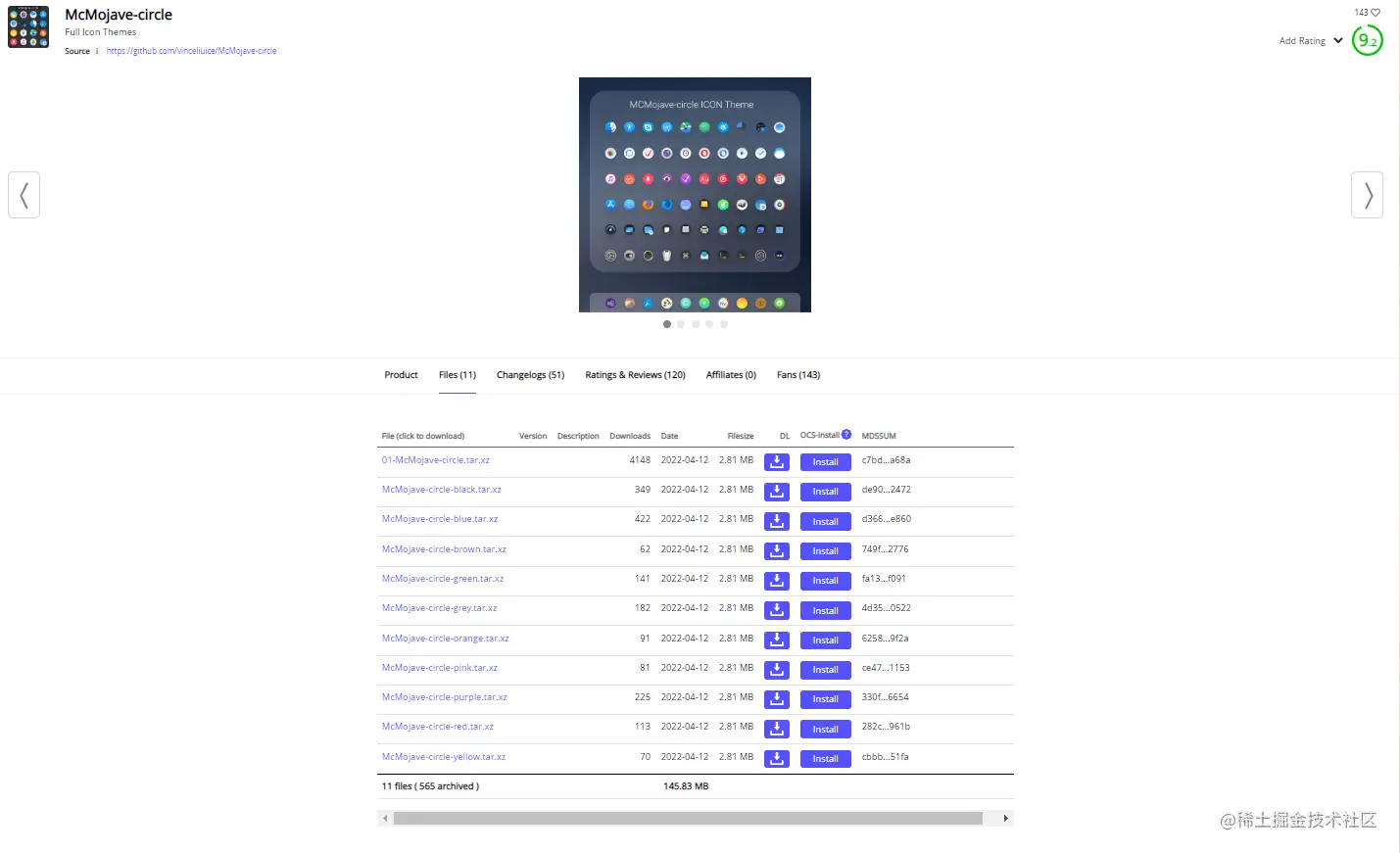Viewport: 1400px width, 853px height.
Task: Click MD5 value c7bd...a68a
Action: [x=887, y=460]
